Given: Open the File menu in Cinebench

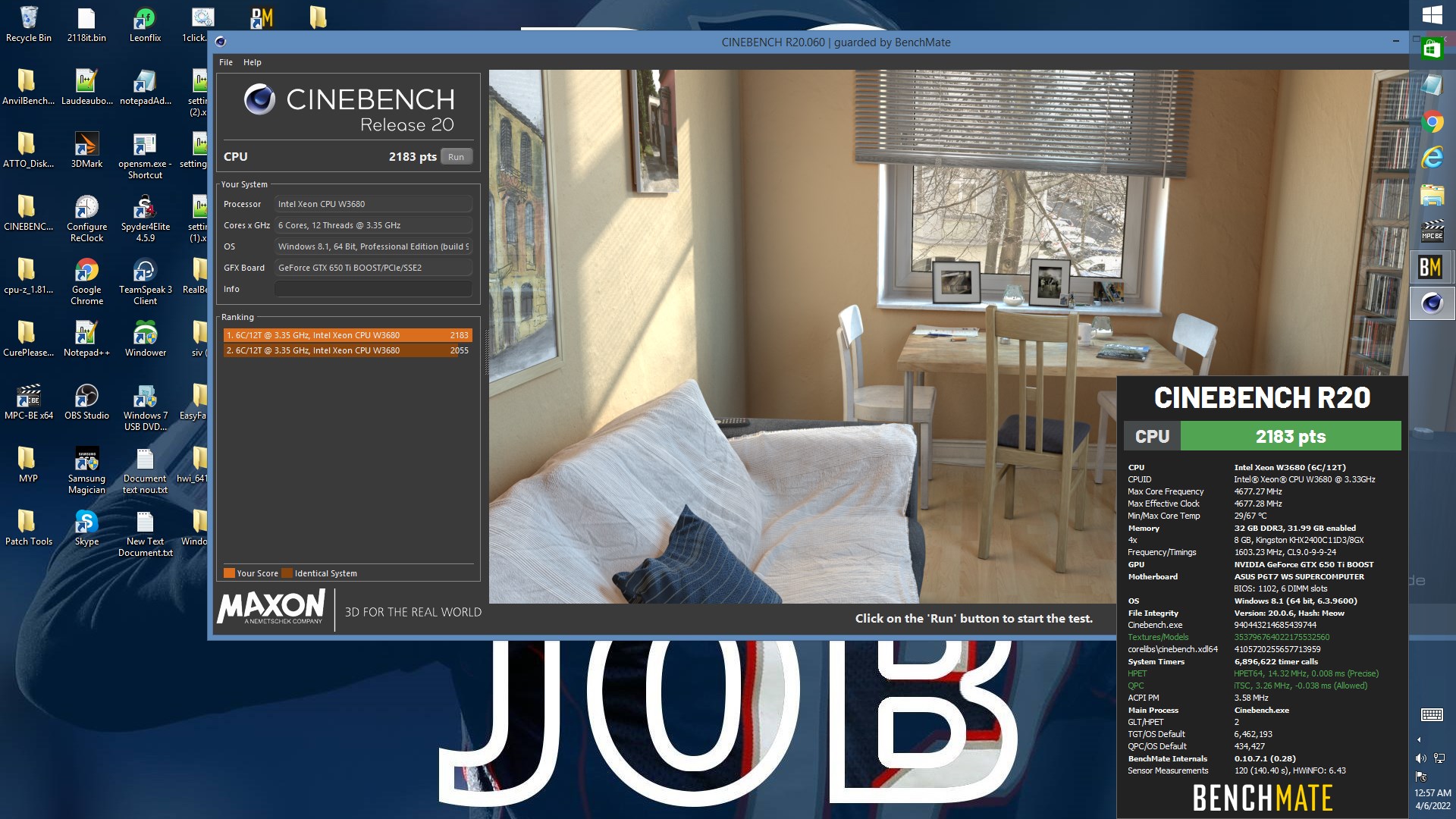Looking at the screenshot, I should (226, 62).
